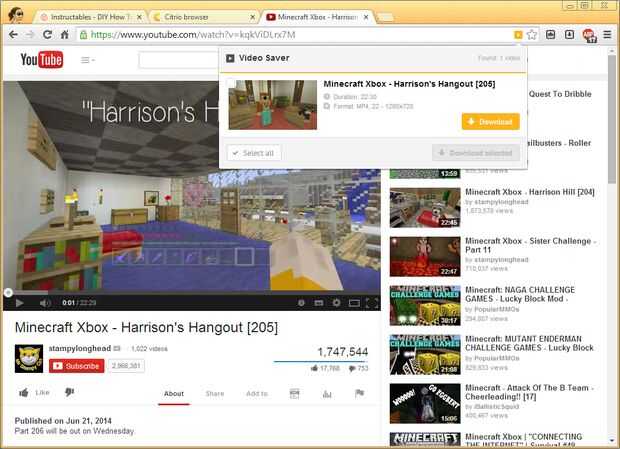Mute the video with the speaker icon
620x449 pixels.
tap(45, 303)
